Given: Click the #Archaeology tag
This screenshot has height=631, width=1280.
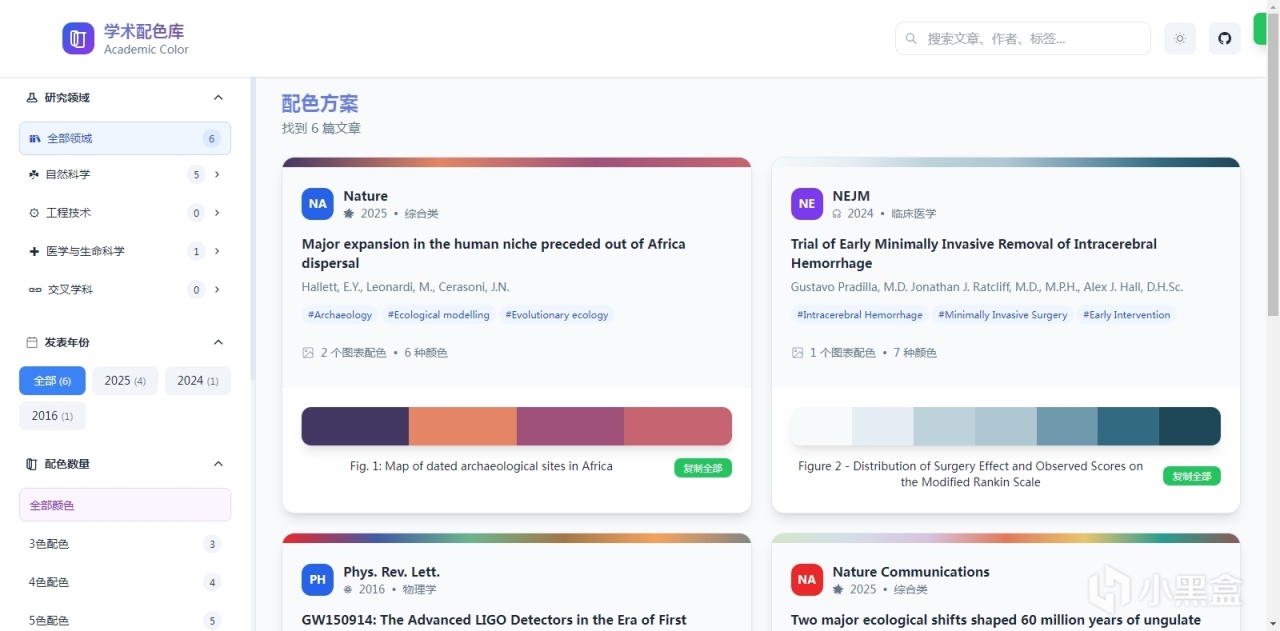Looking at the screenshot, I should click(340, 315).
